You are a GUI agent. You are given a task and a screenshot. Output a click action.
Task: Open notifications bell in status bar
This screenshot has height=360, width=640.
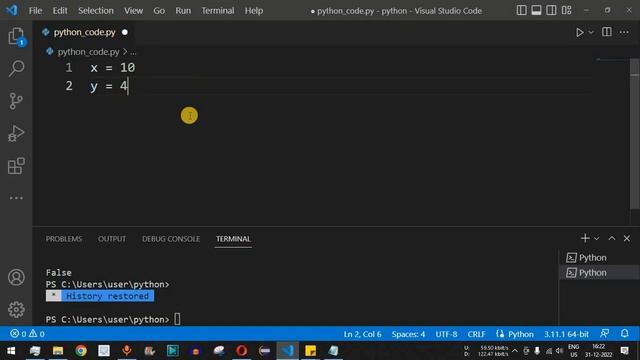coord(624,334)
